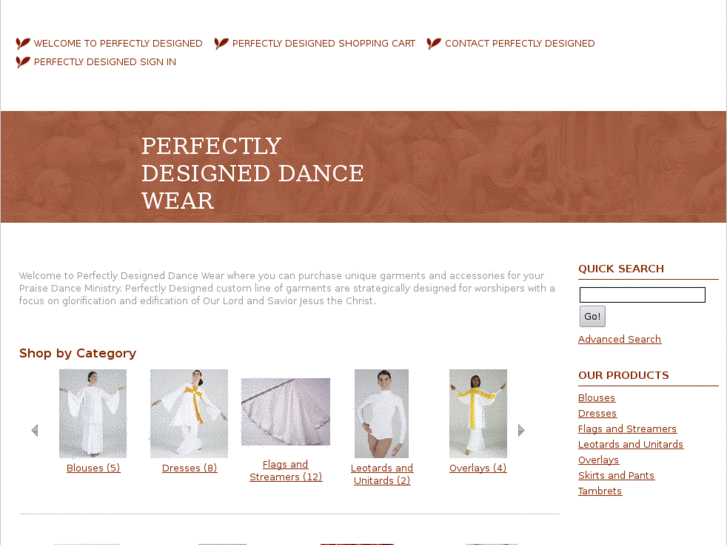Open Perfectly Designed Sign In menu item
The image size is (727, 545).
pyautogui.click(x=105, y=62)
